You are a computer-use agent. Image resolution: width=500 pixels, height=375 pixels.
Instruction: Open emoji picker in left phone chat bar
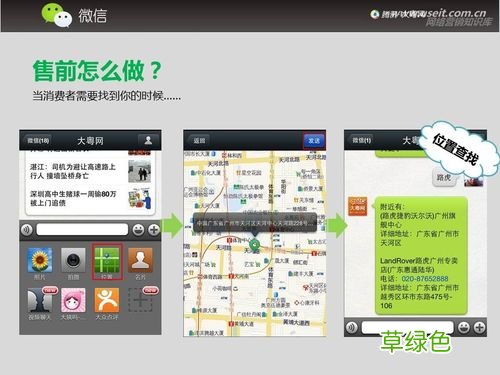click(x=139, y=229)
